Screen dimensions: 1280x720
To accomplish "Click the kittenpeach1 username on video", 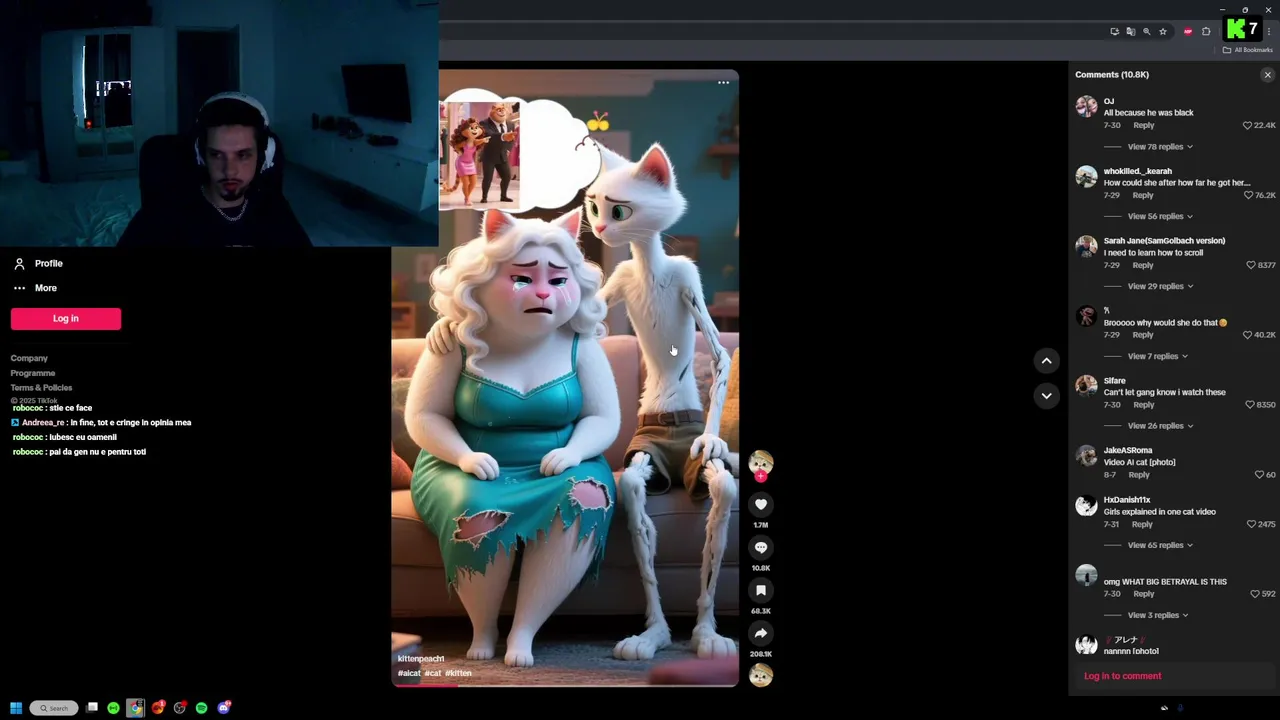I will (x=421, y=659).
